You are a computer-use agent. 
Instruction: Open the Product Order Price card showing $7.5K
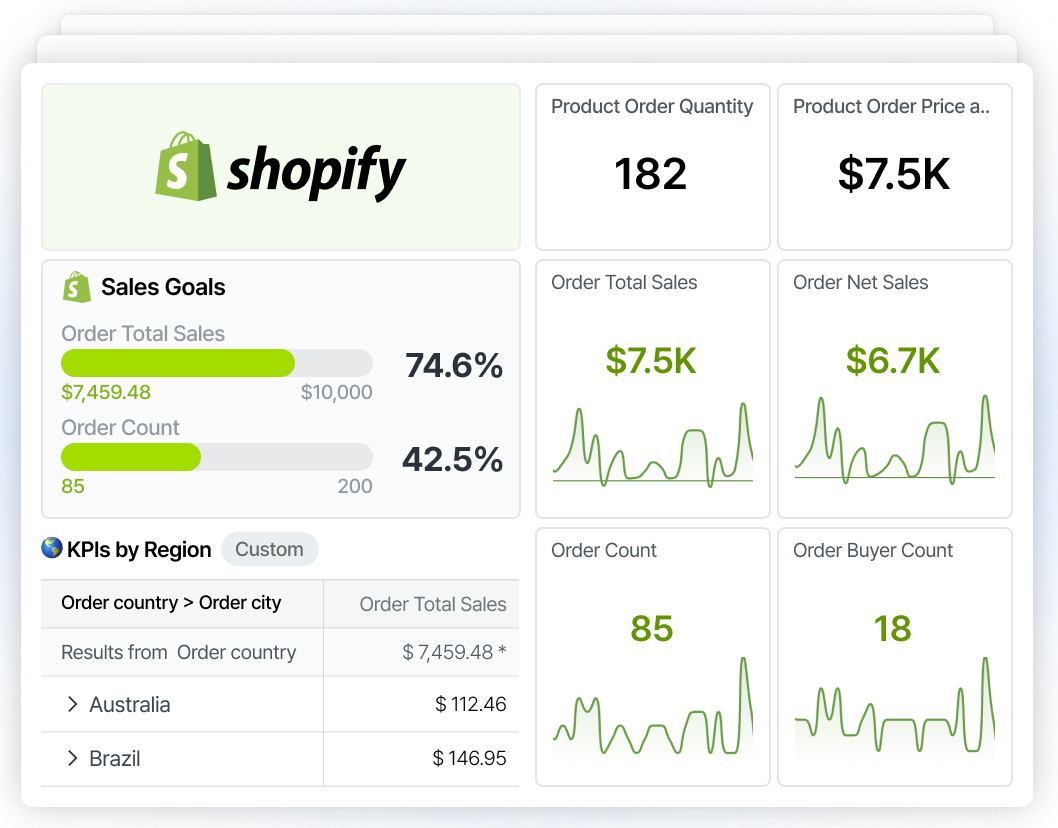coord(895,167)
